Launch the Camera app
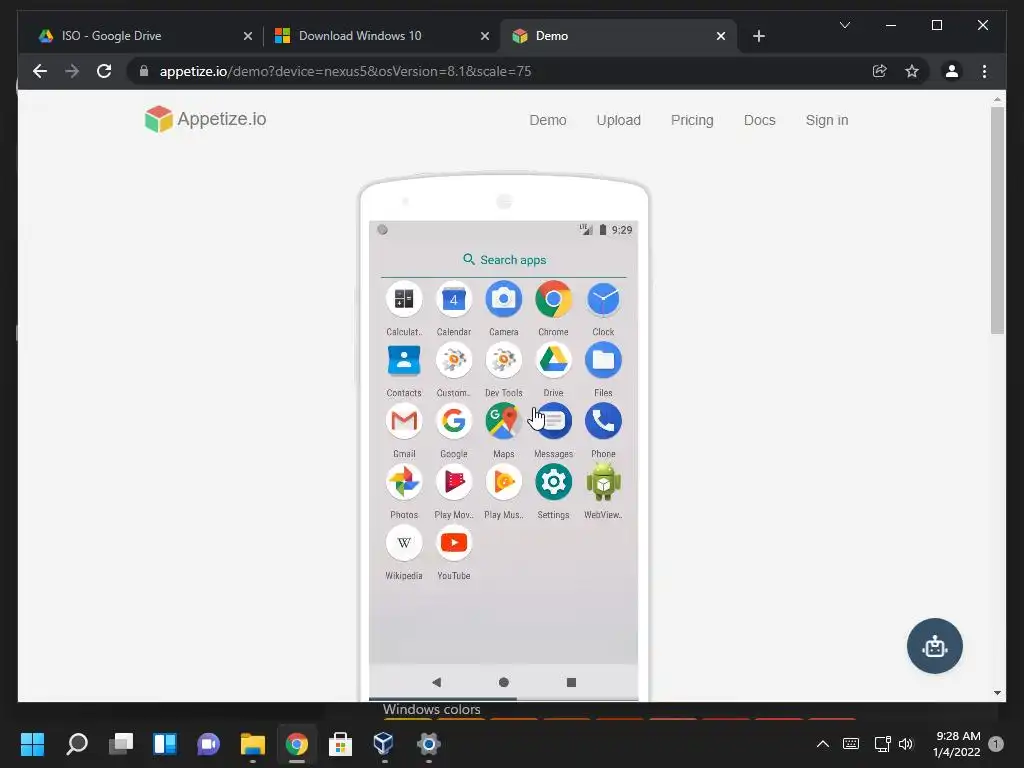1024x768 pixels. [504, 300]
